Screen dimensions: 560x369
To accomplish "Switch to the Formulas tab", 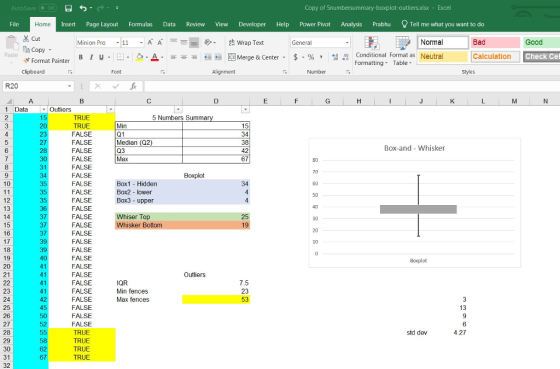I will coord(140,24).
